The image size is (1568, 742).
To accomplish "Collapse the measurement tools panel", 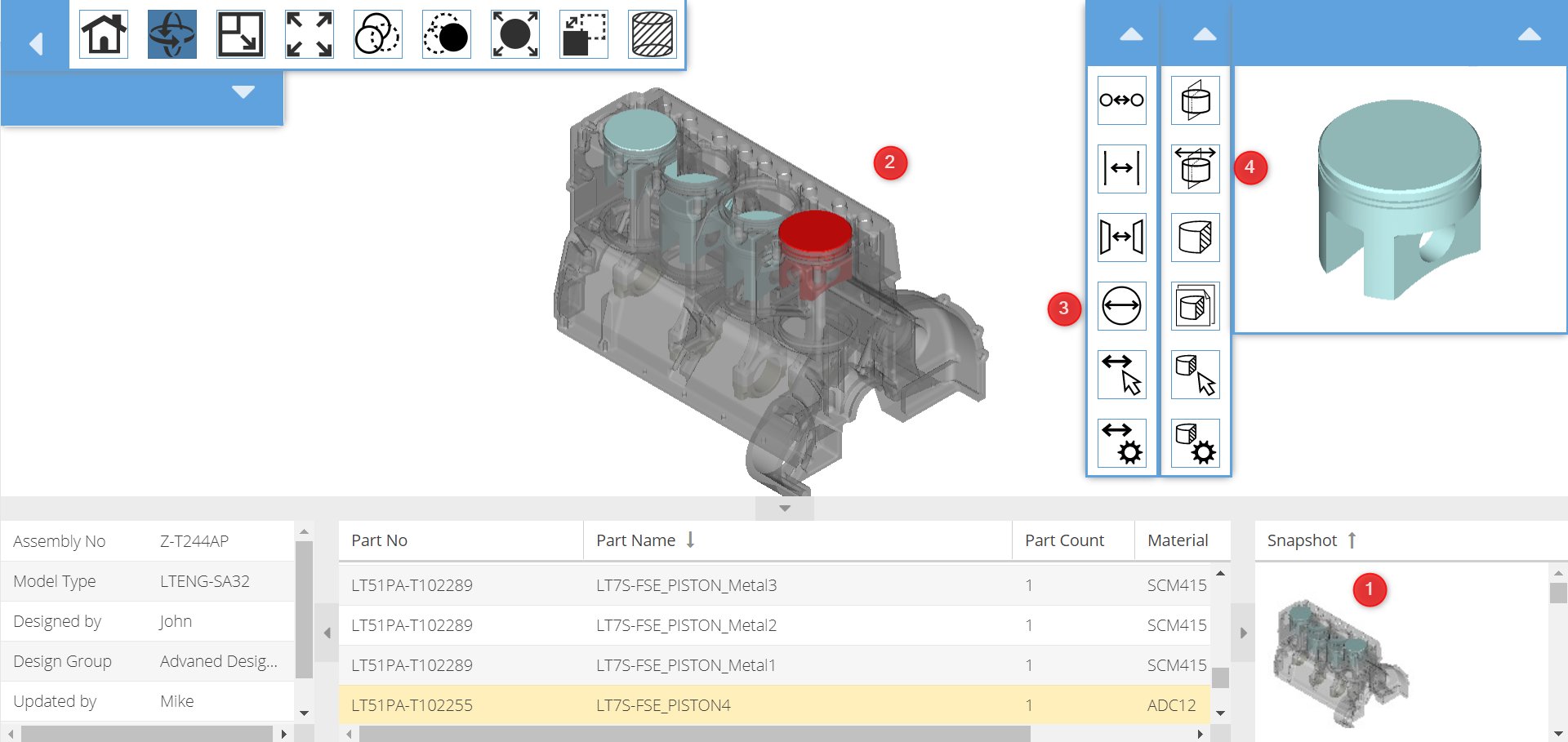I will click(1131, 35).
